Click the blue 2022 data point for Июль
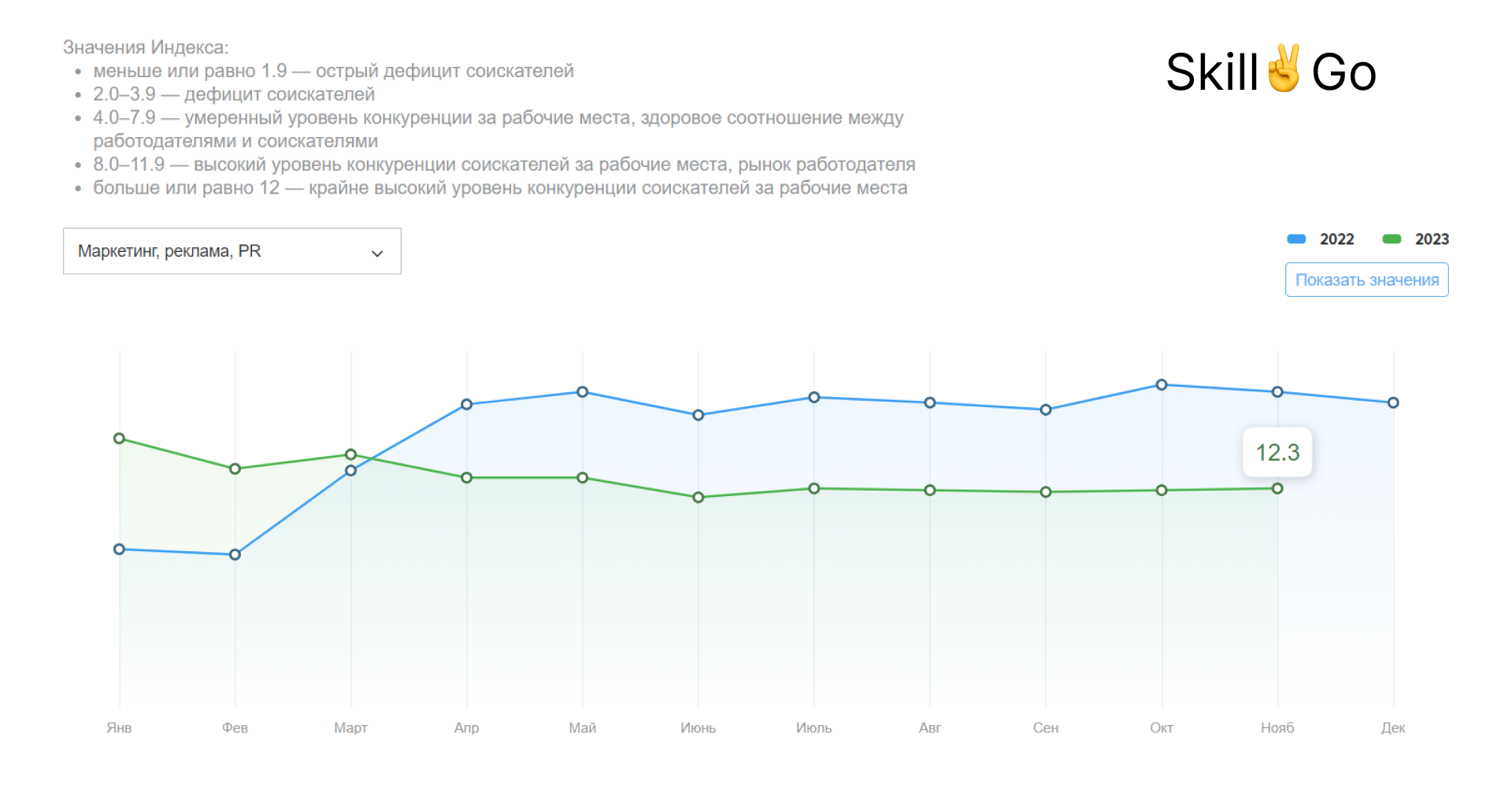Screen dimensions: 1512x793 [814, 398]
